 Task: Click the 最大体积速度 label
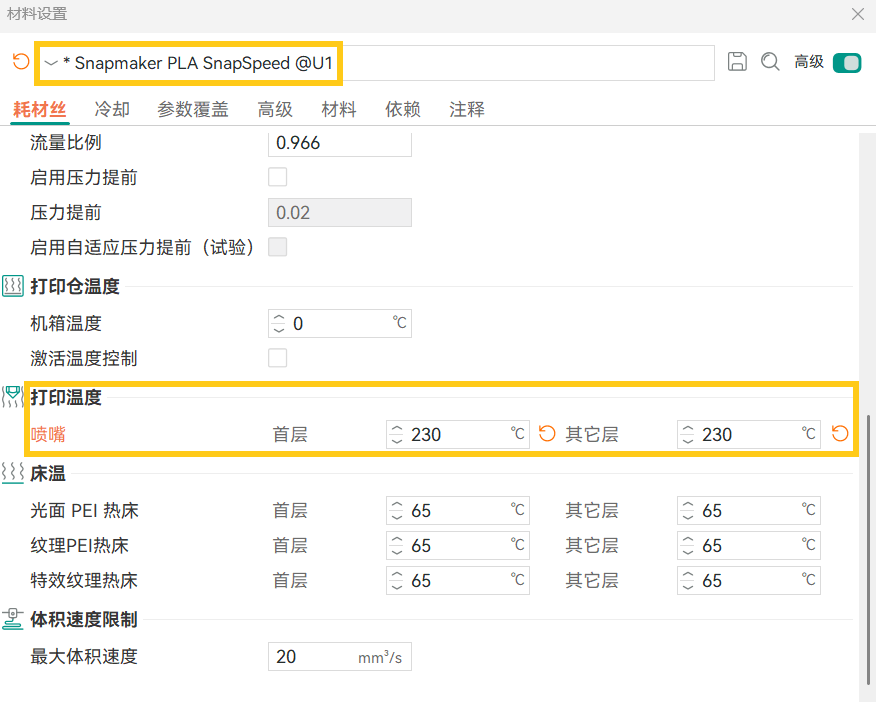(84, 657)
